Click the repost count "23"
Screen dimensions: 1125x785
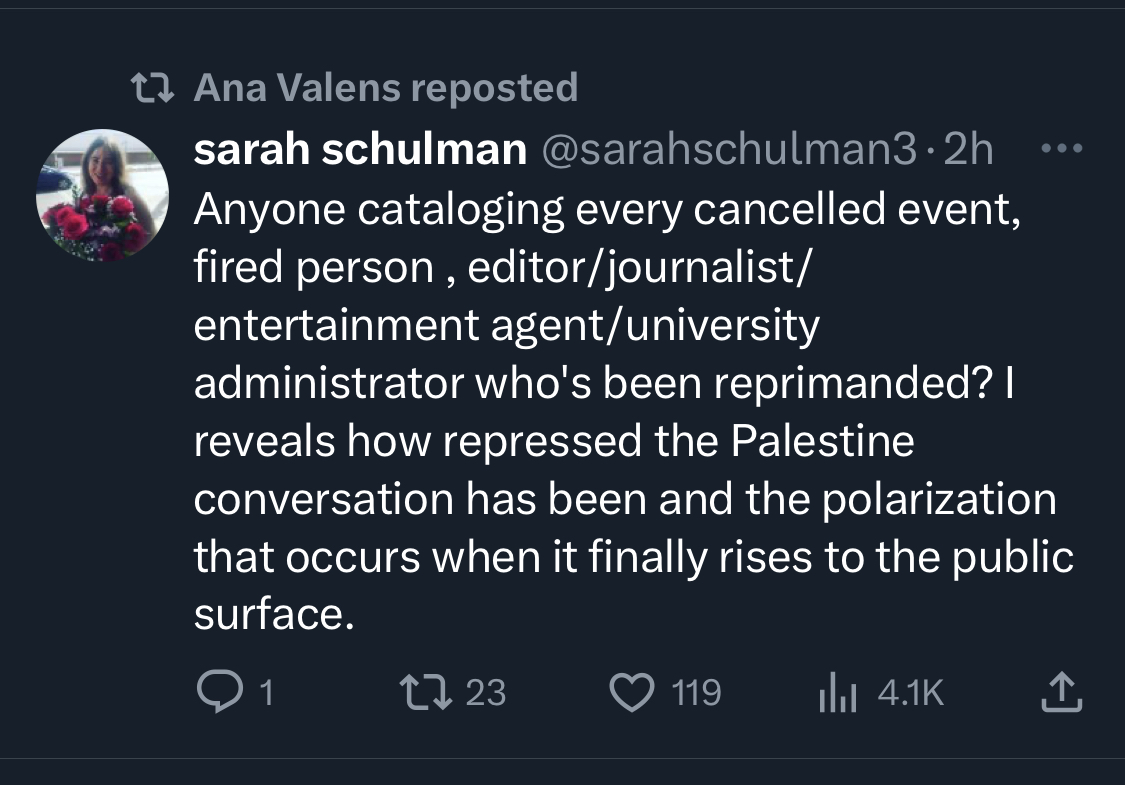pyautogui.click(x=486, y=692)
